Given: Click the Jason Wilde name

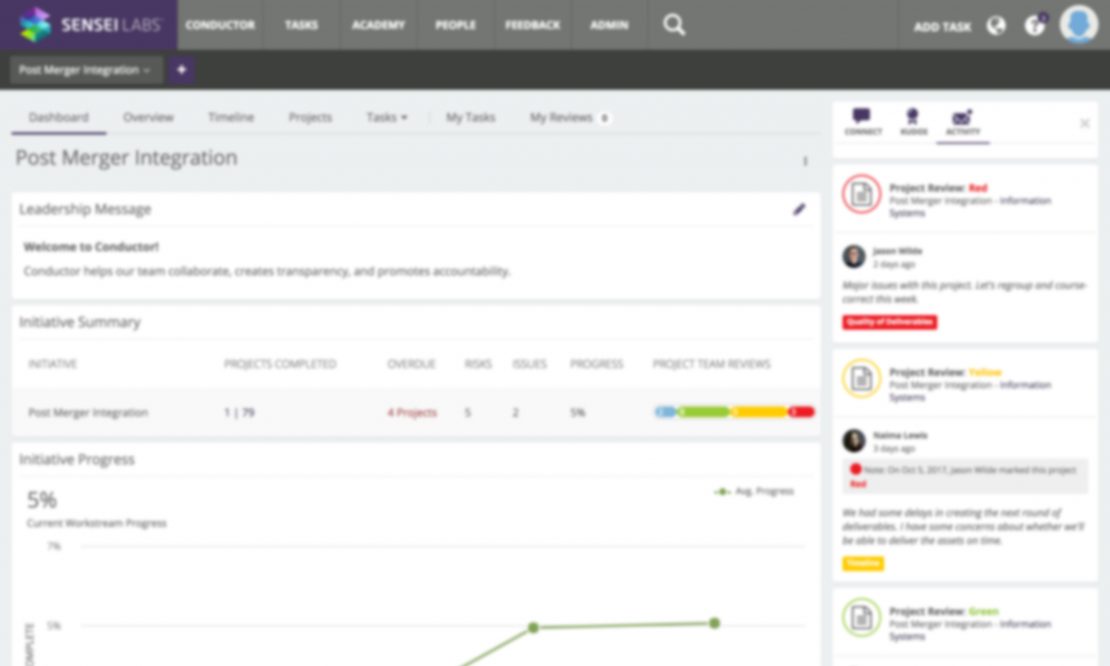Looking at the screenshot, I should 898,251.
